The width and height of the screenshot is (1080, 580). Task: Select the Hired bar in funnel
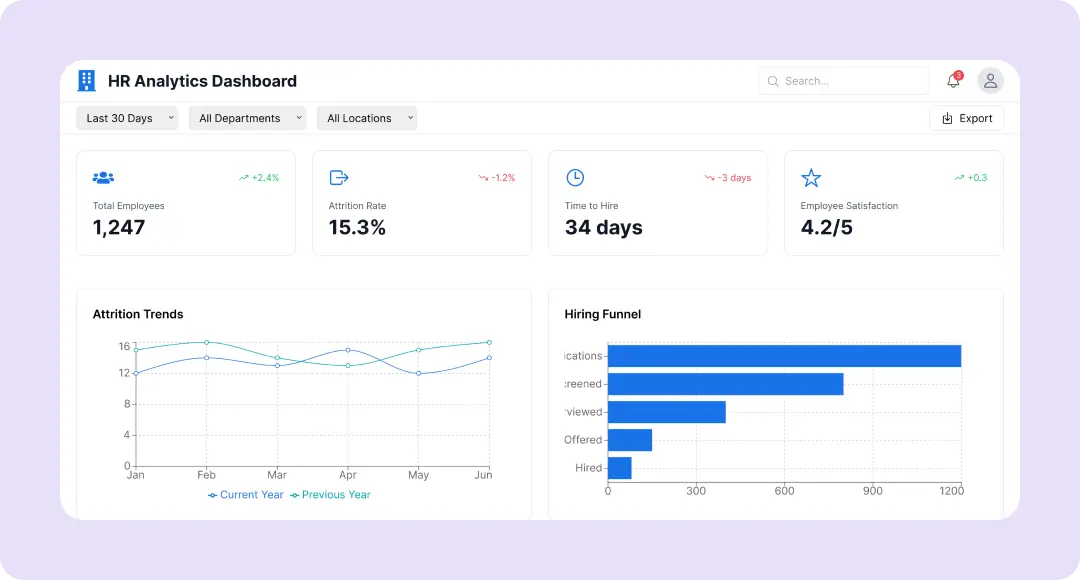point(620,468)
